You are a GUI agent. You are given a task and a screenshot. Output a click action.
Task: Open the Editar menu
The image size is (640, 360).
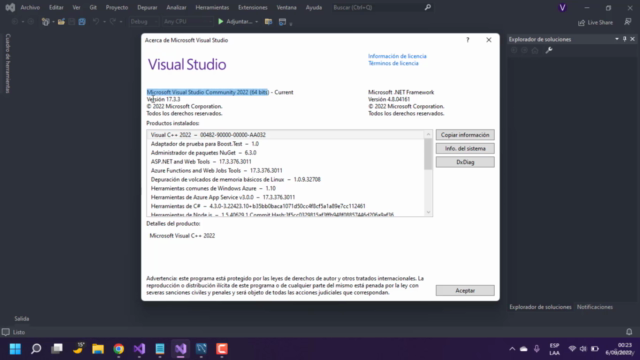click(x=56, y=7)
